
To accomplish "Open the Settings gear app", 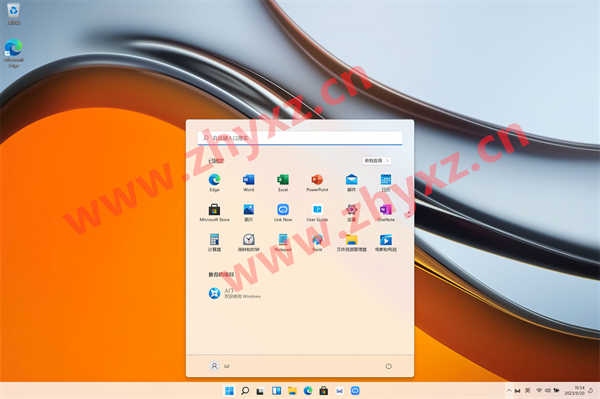I will click(351, 213).
